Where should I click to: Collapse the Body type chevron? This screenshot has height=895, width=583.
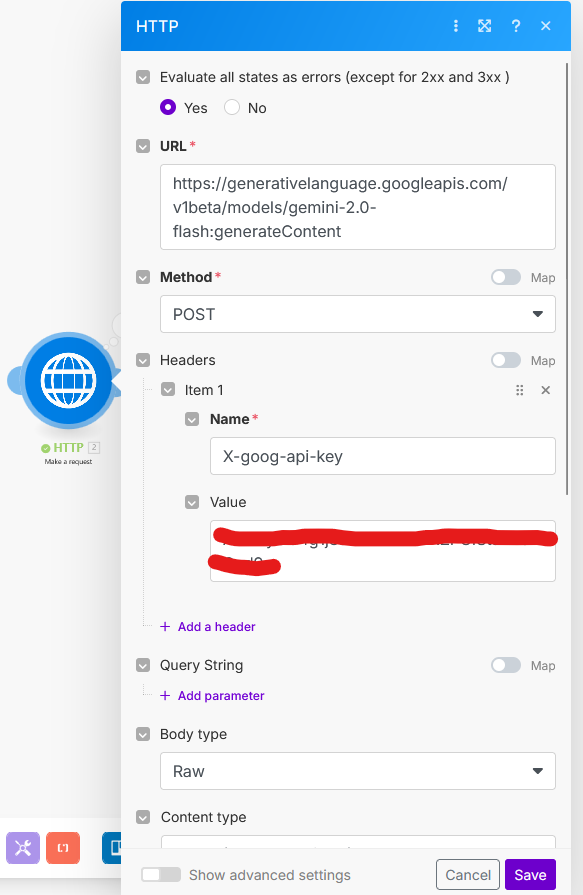tap(143, 734)
